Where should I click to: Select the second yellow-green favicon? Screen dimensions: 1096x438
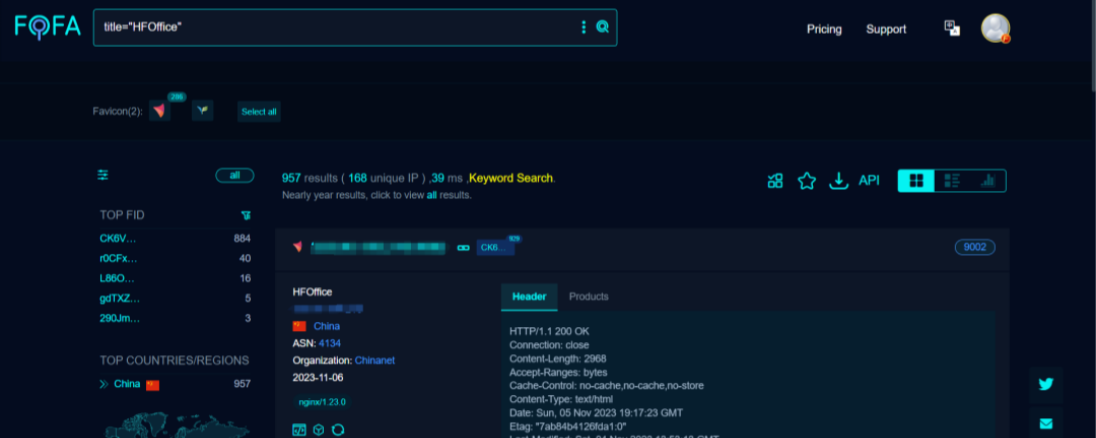click(203, 110)
